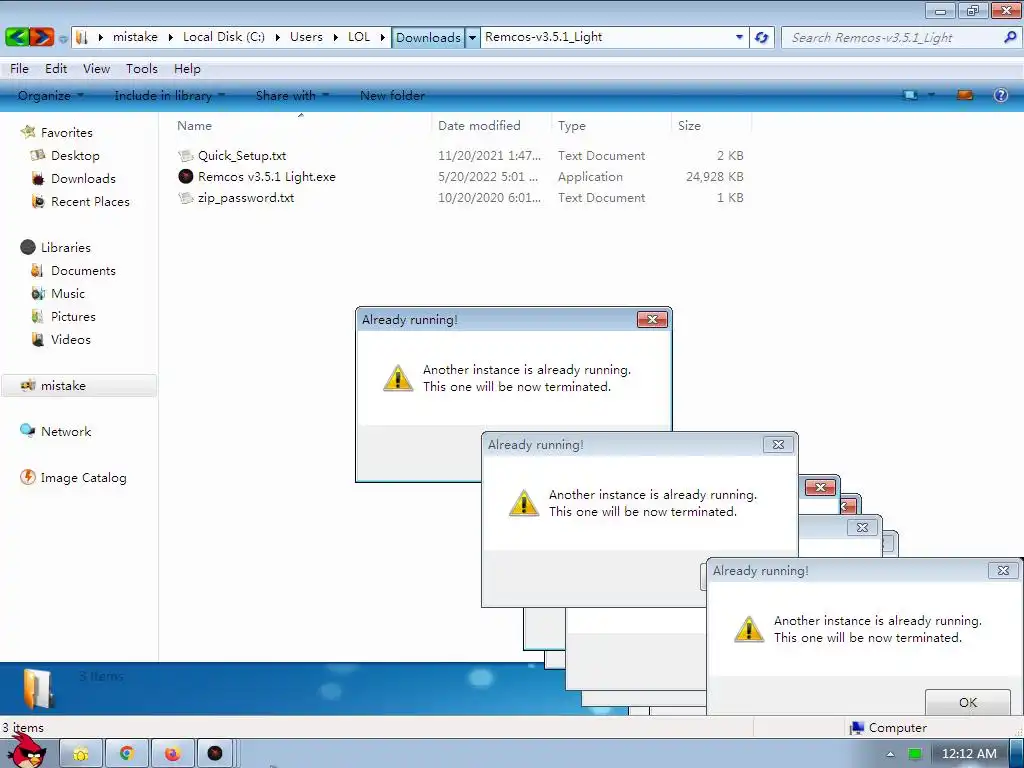Select the Quick_Setup.txt file

pos(242,155)
